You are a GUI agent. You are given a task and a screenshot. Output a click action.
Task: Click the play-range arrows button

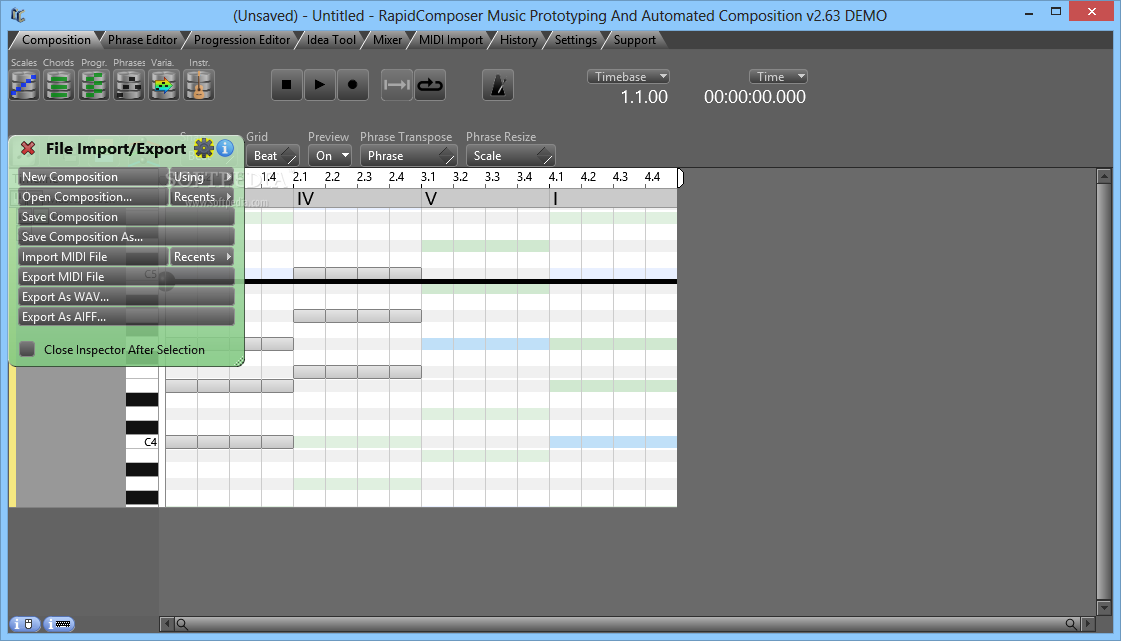pos(397,85)
